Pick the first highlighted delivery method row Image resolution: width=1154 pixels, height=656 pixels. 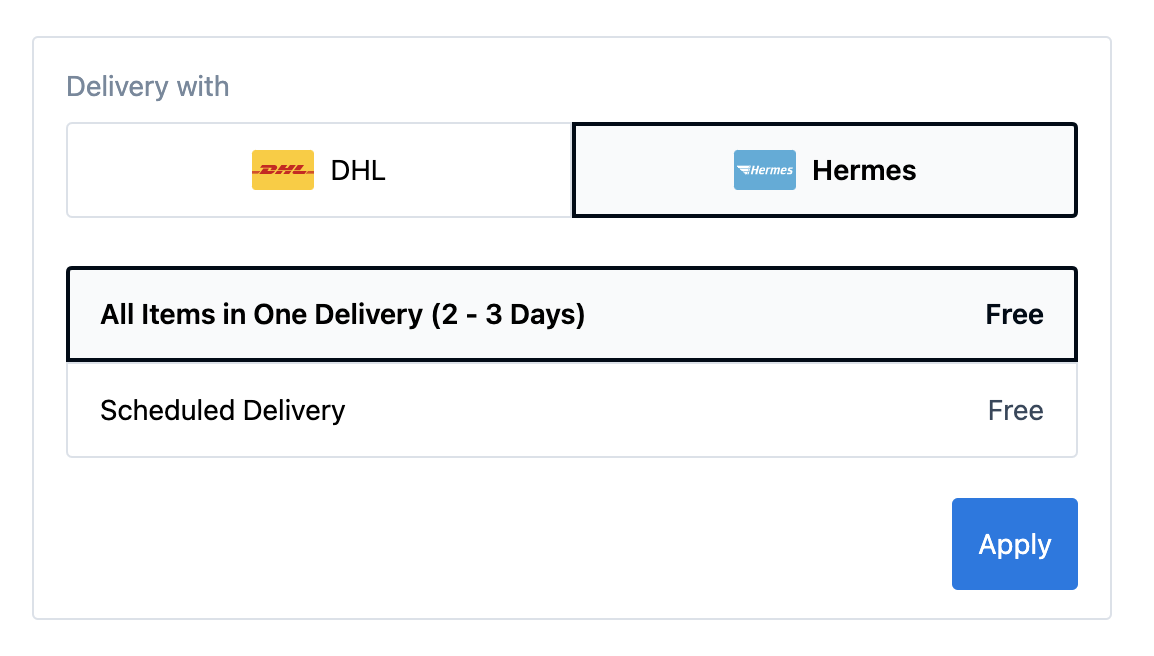[572, 315]
